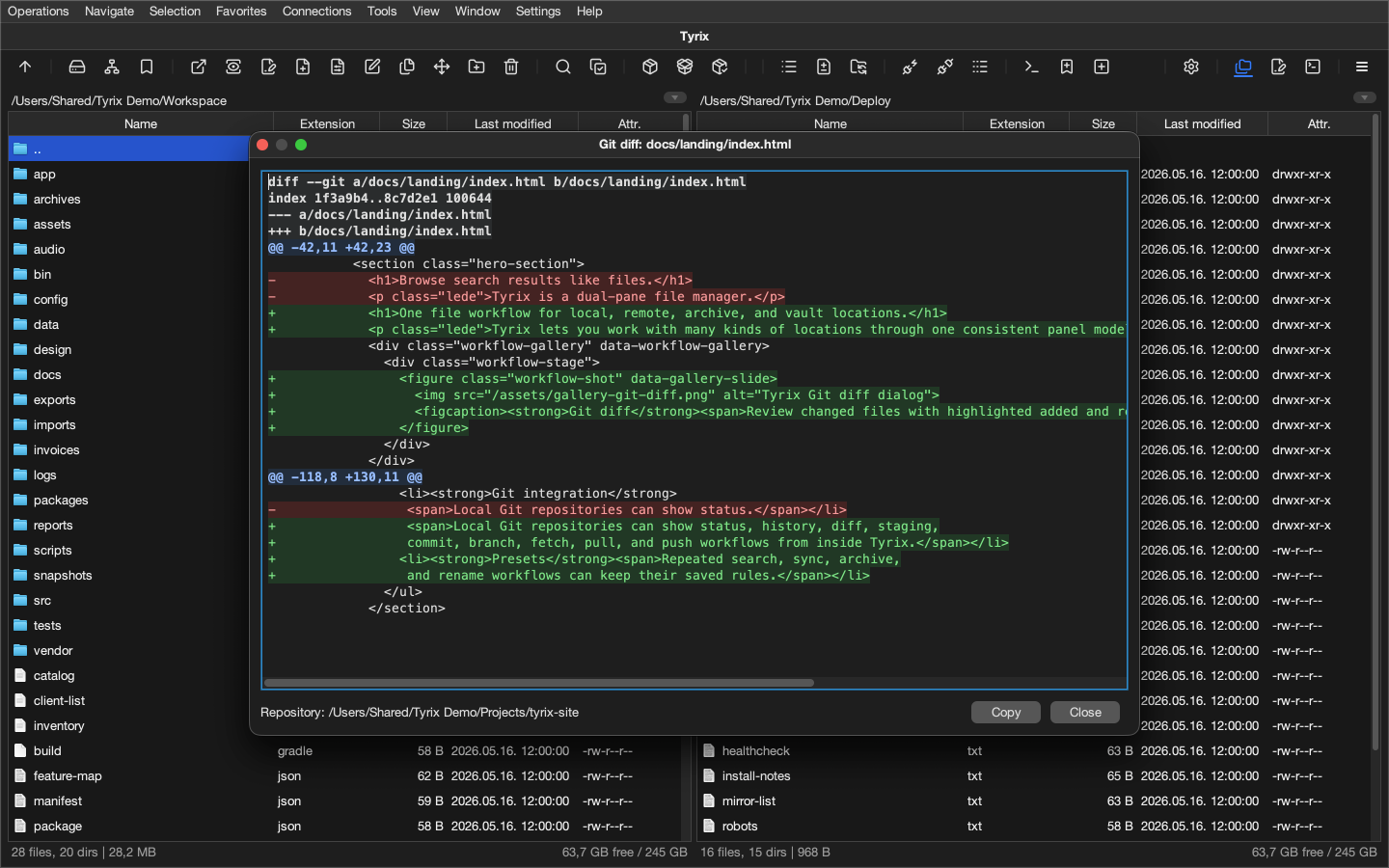Image resolution: width=1389 pixels, height=868 pixels.
Task: Move files with the four-arrow icon
Action: pyautogui.click(x=442, y=67)
